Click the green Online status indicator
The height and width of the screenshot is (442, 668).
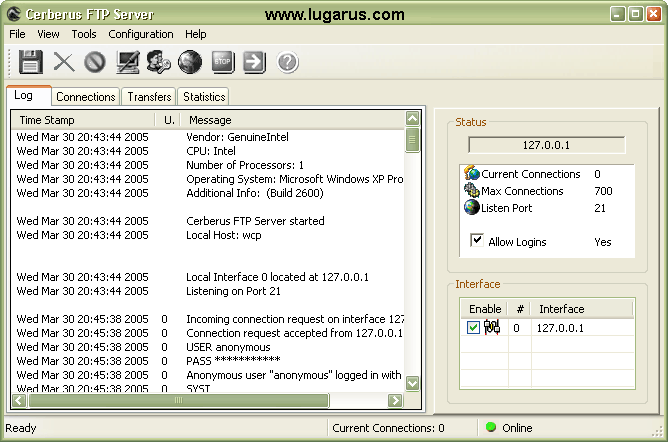[x=491, y=427]
